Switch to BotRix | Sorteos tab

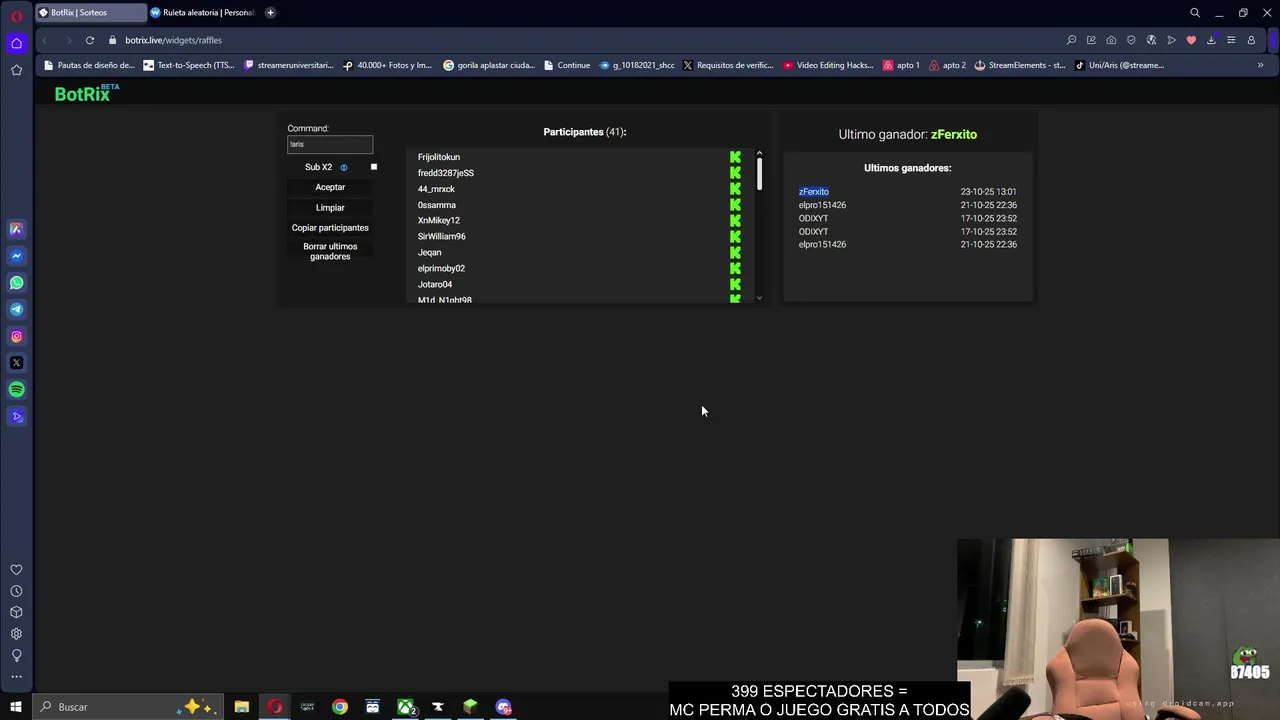90,13
